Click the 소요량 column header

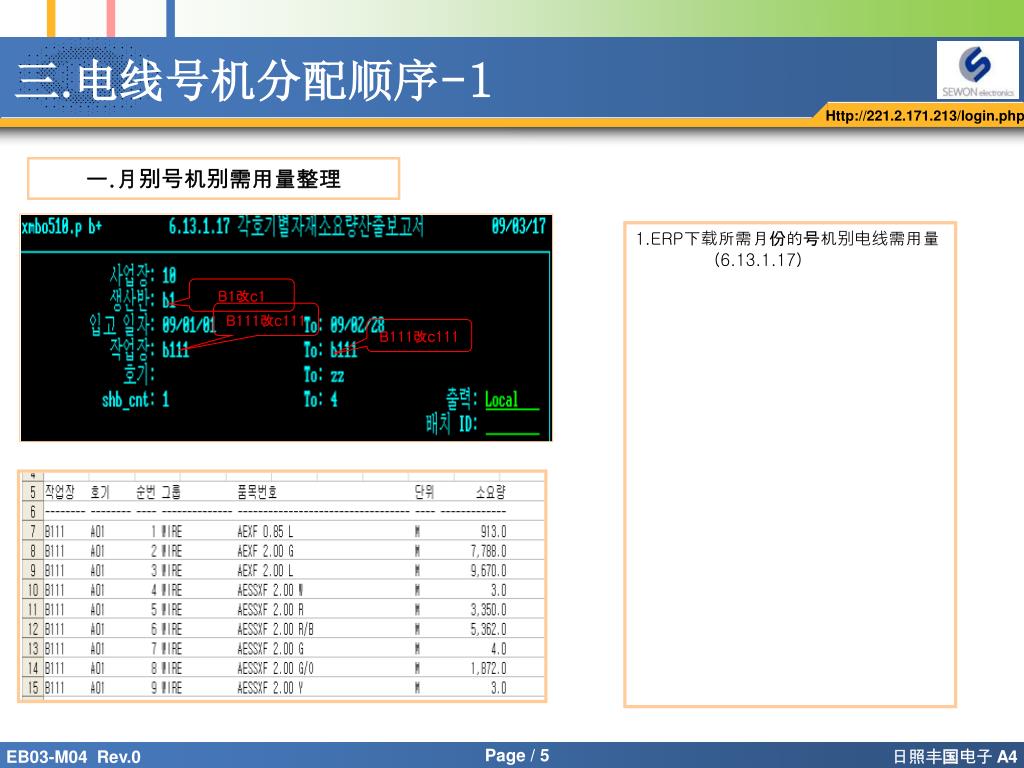(491, 492)
